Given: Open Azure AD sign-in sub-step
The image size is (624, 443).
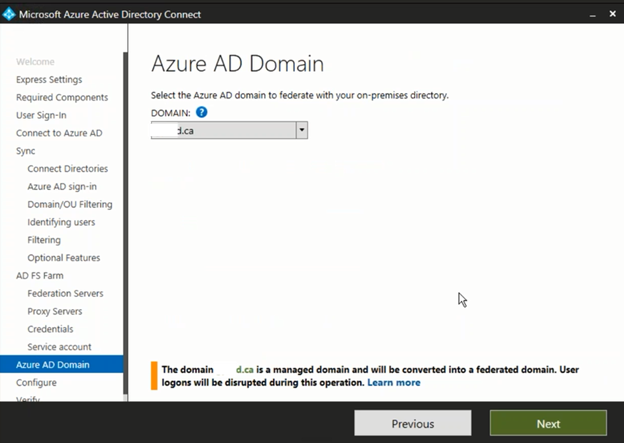Looking at the screenshot, I should pyautogui.click(x=62, y=187).
